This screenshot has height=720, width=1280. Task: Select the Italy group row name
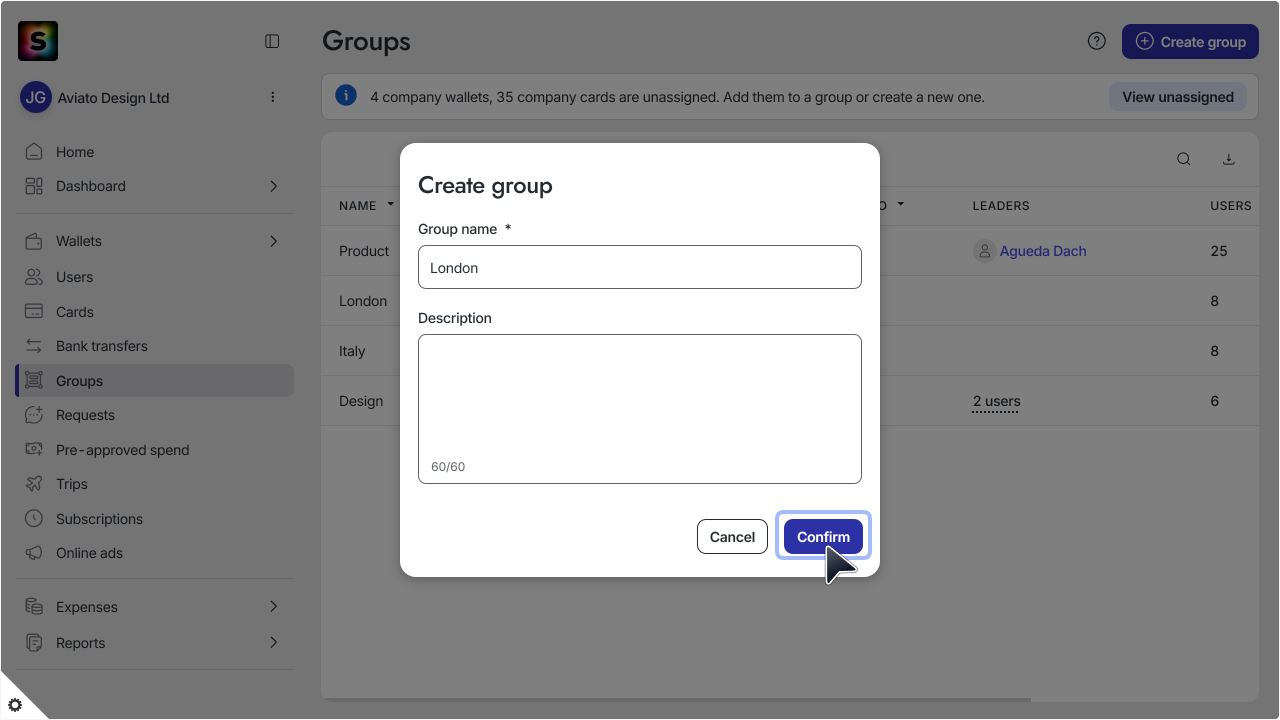coord(352,351)
